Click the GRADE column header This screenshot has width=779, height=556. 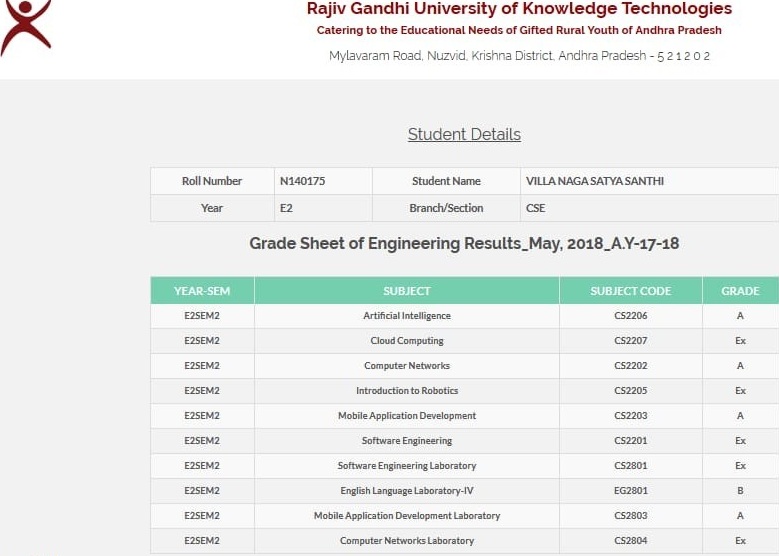pos(740,291)
